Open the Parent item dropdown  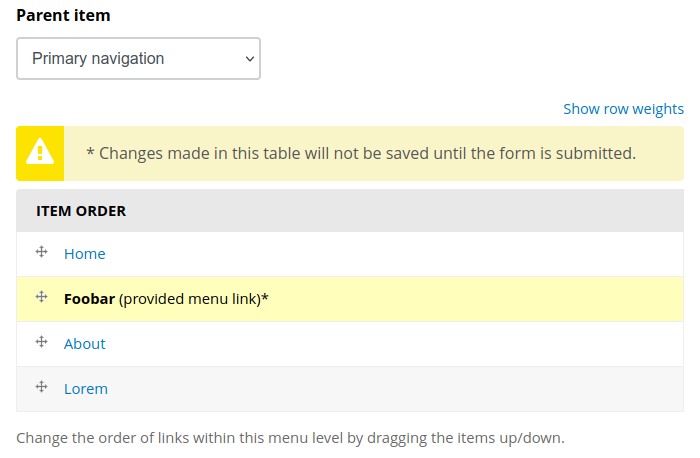tap(138, 58)
